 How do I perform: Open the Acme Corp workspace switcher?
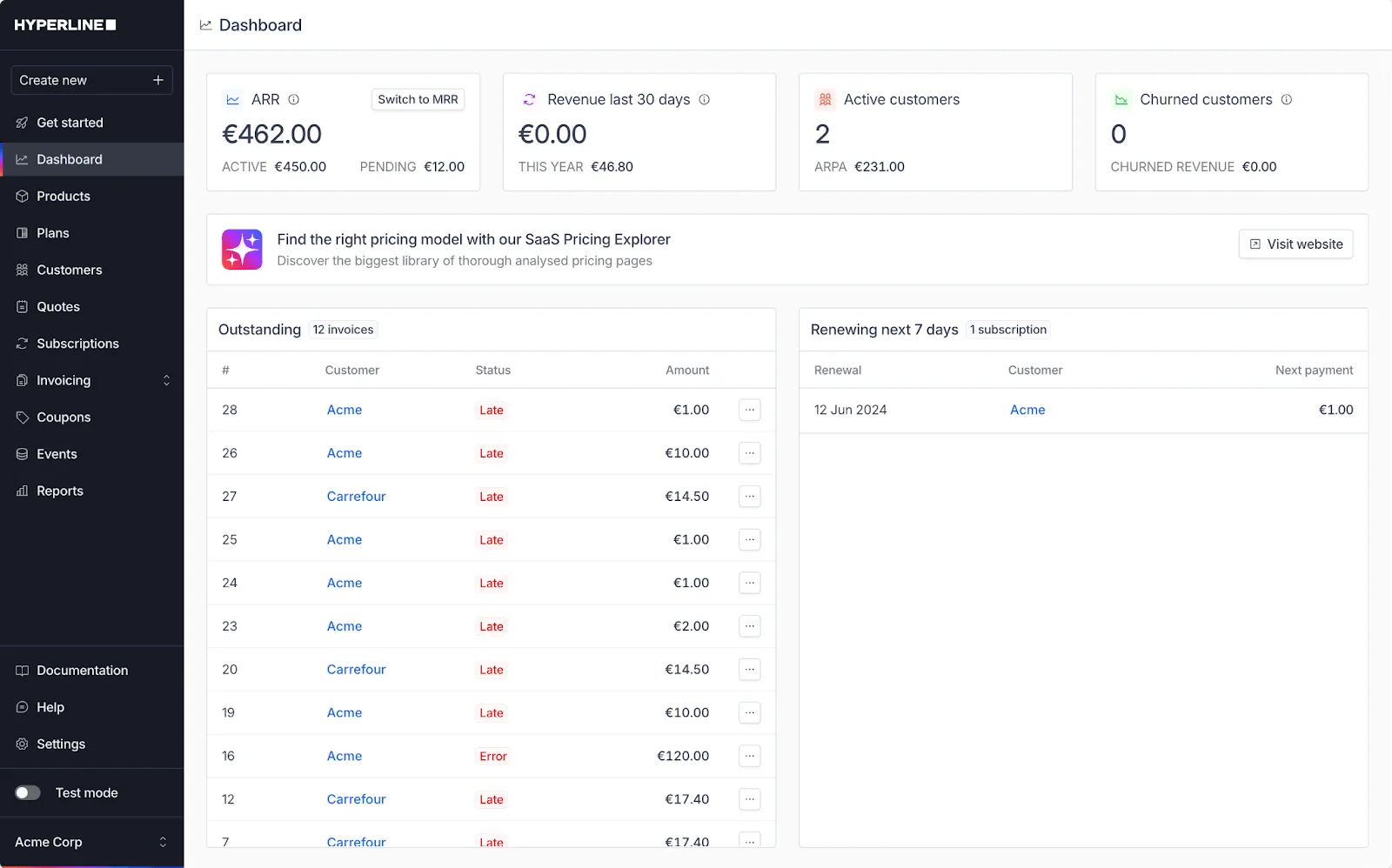[91, 842]
